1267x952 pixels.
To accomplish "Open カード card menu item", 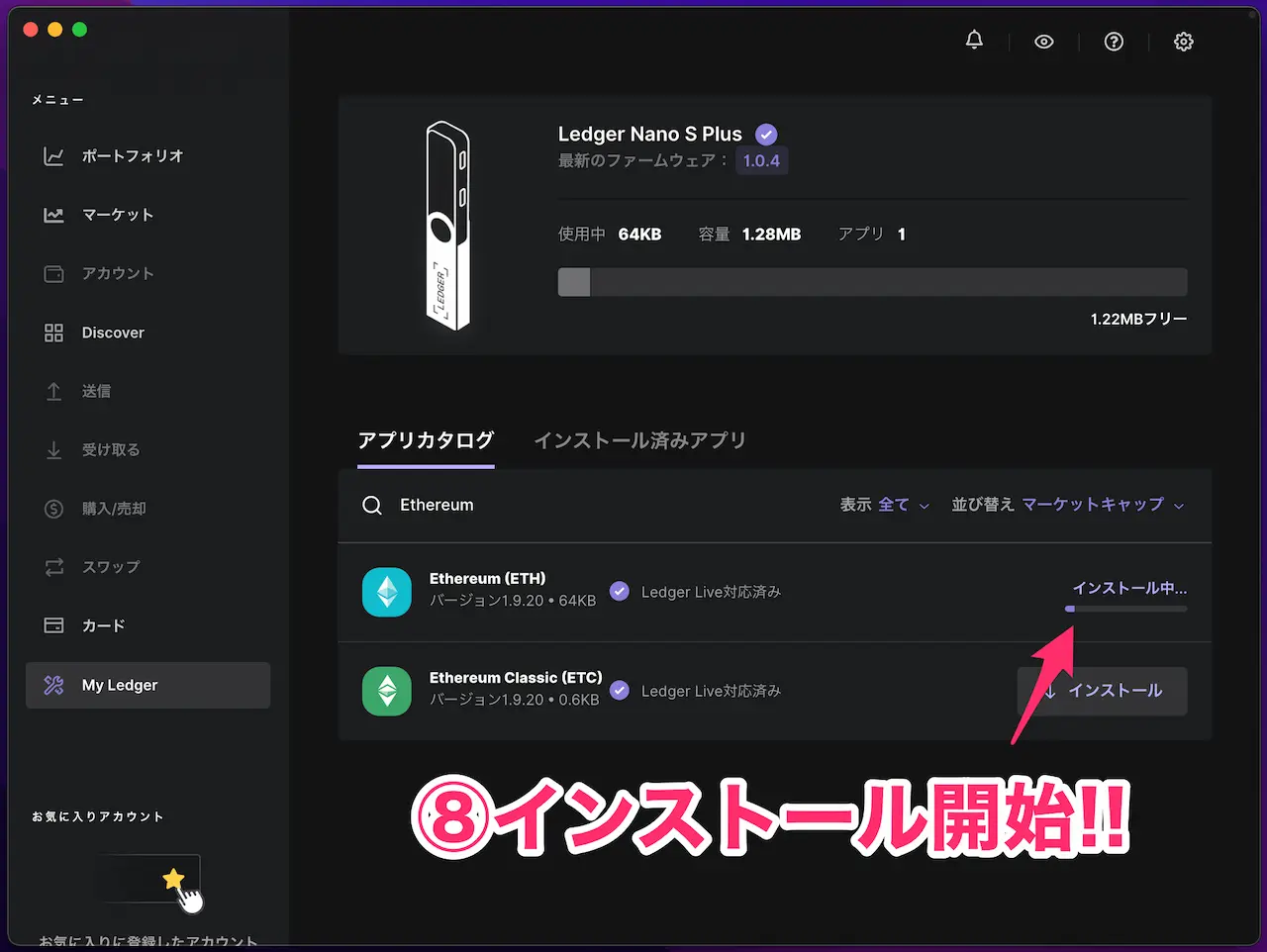I will coord(147,625).
